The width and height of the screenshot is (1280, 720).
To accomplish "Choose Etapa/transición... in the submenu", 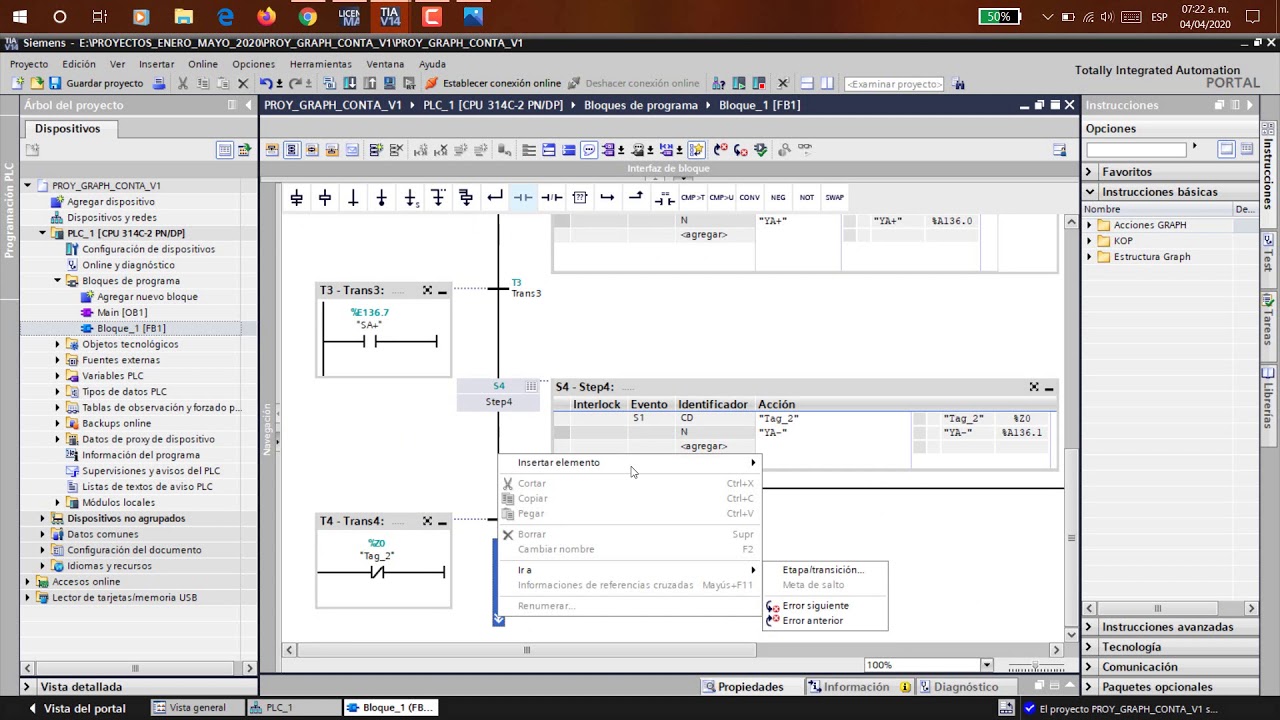I will [822, 570].
